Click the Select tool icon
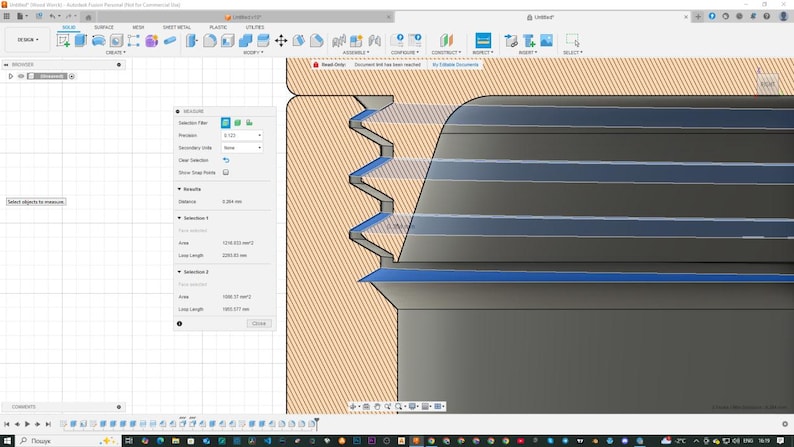794x447 pixels. (x=573, y=40)
